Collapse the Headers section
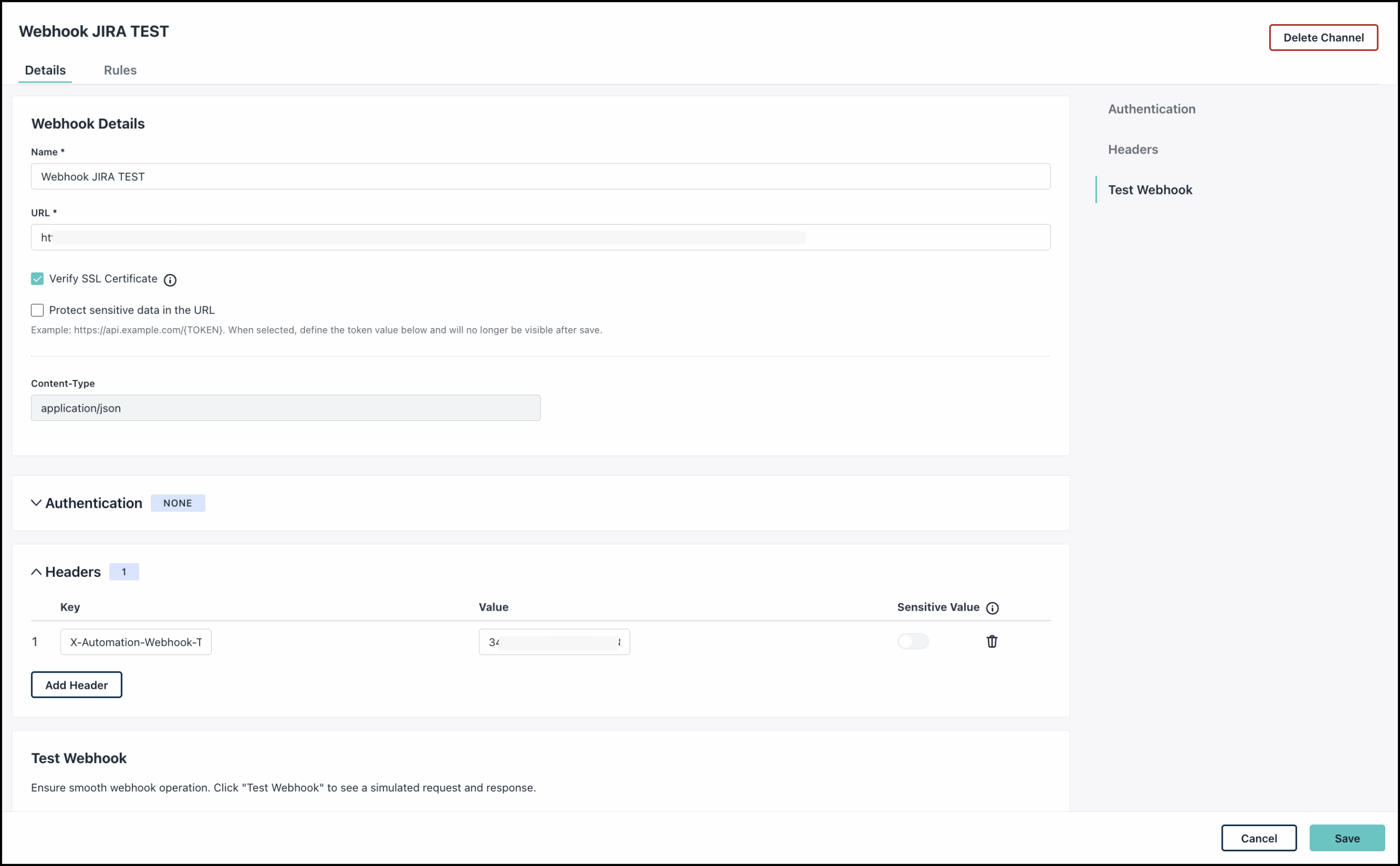The width and height of the screenshot is (1400, 866). click(36, 572)
